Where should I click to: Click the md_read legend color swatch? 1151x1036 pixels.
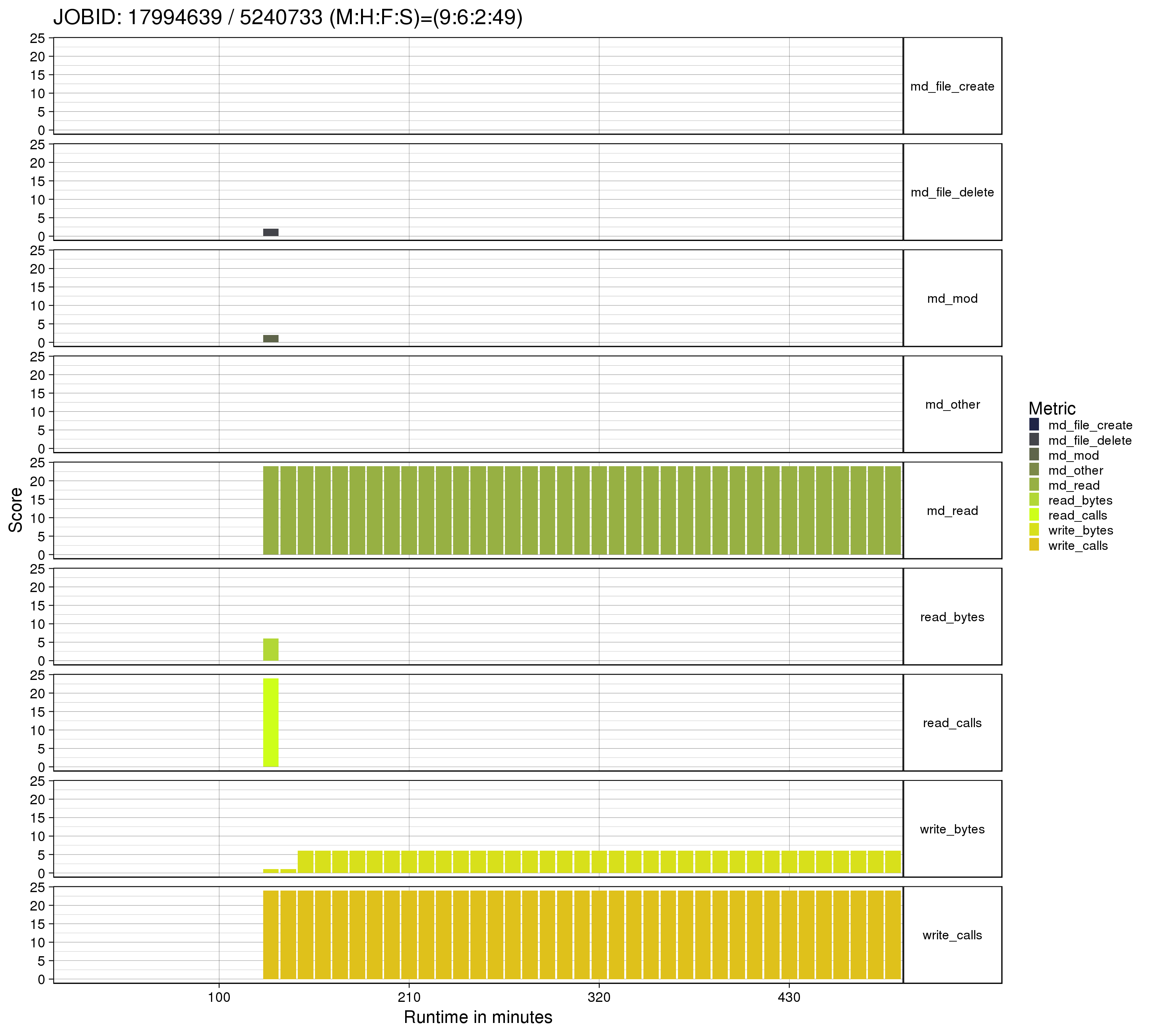coord(1034,485)
